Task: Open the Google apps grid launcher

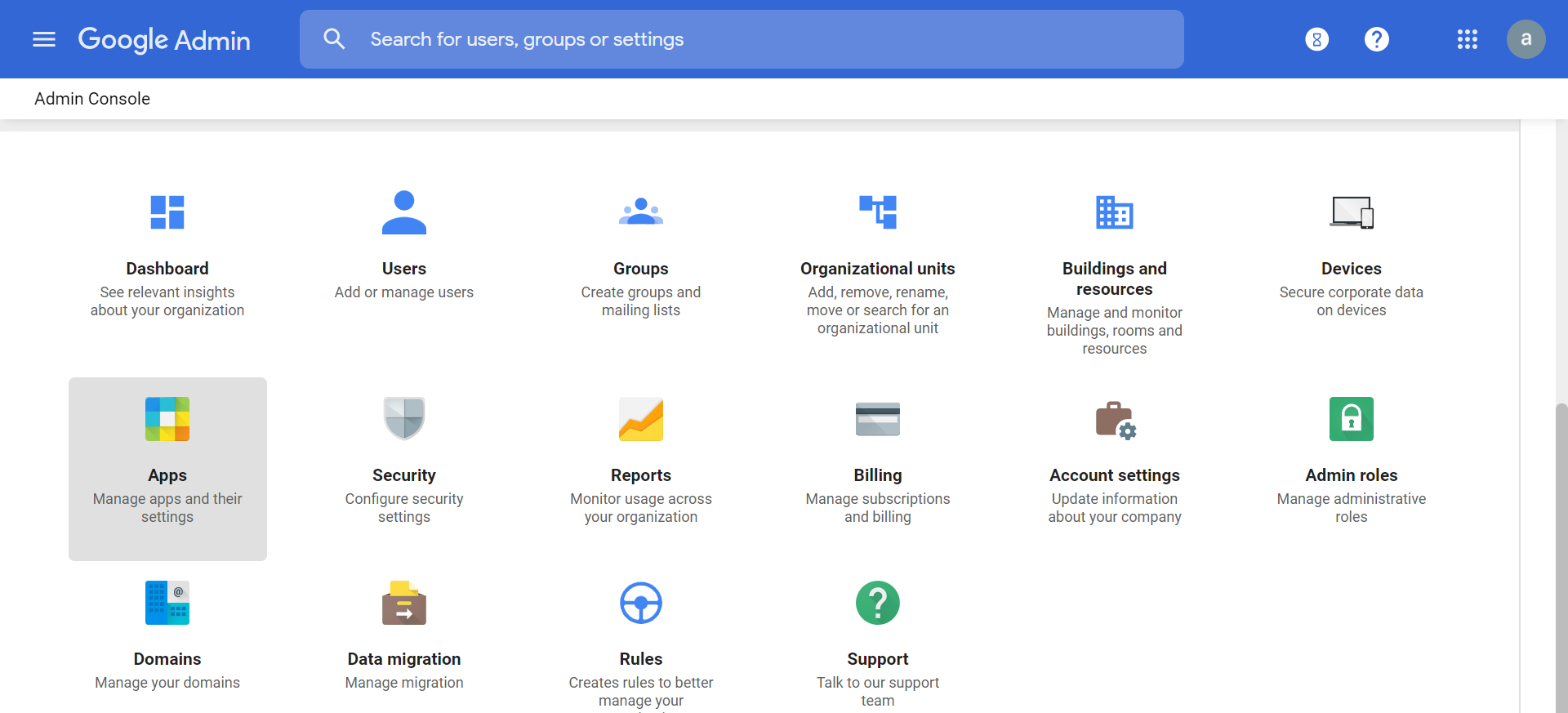Action: click(1467, 39)
